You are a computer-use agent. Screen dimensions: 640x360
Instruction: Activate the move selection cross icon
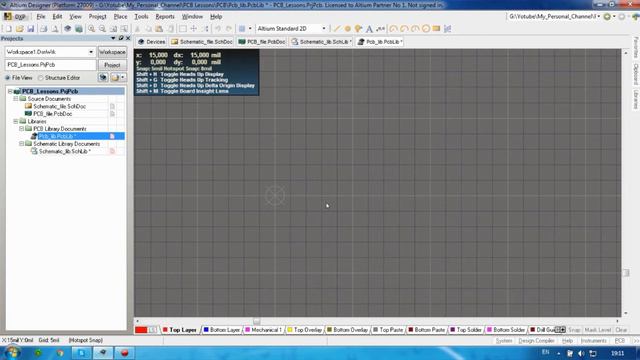pos(194,29)
